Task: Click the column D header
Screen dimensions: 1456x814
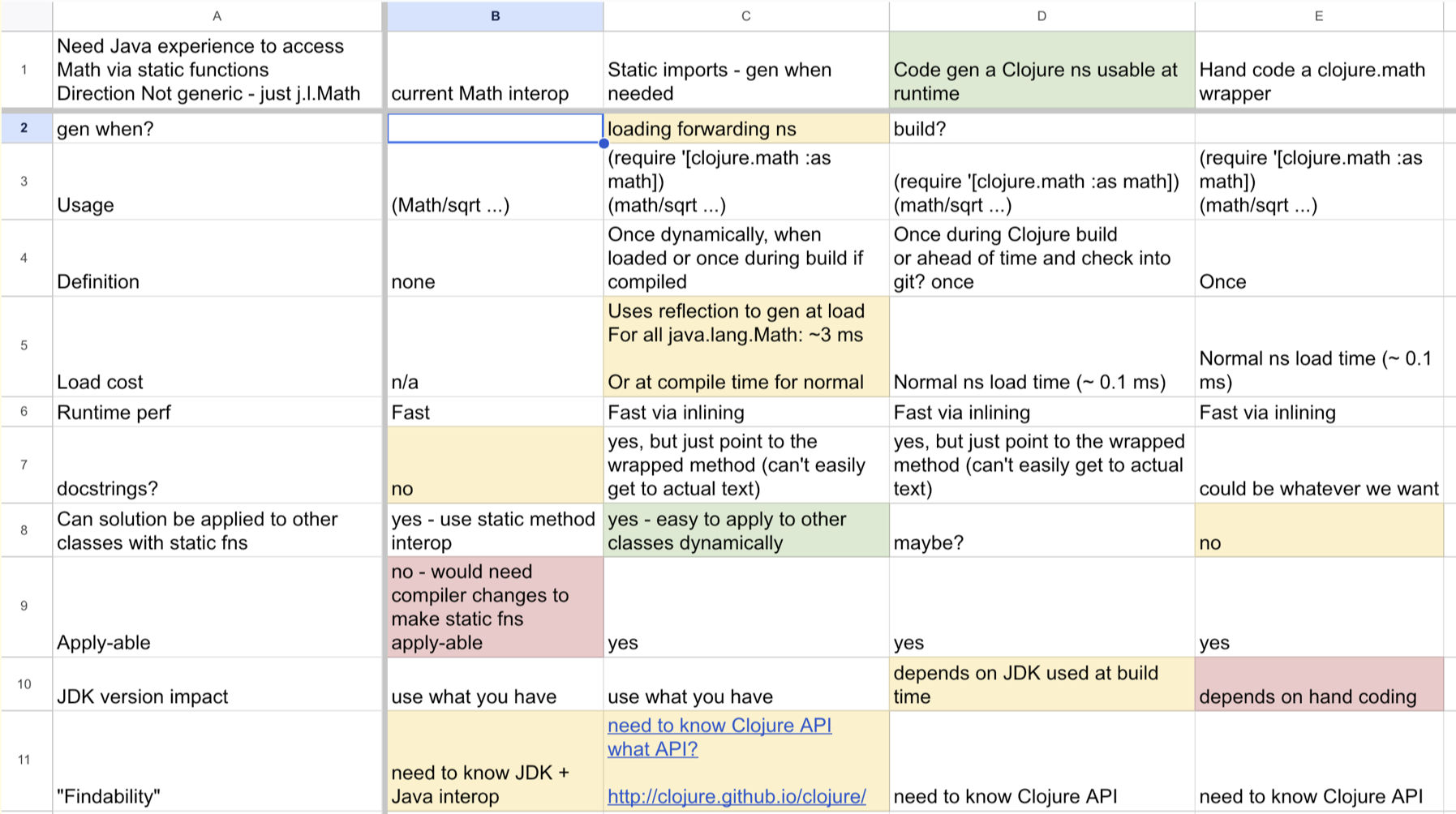Action: click(x=1042, y=16)
